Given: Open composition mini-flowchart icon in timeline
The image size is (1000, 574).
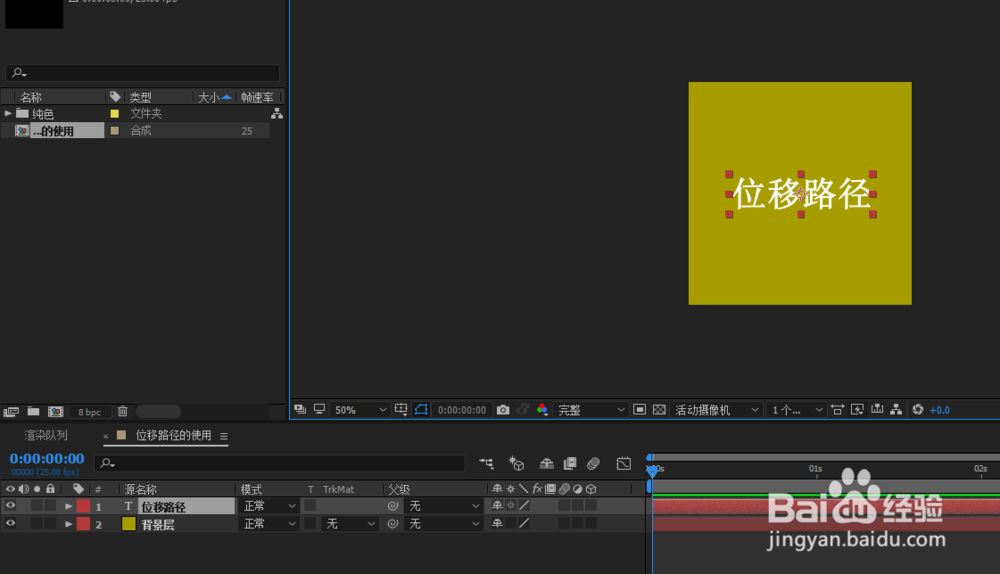Looking at the screenshot, I should [x=487, y=464].
